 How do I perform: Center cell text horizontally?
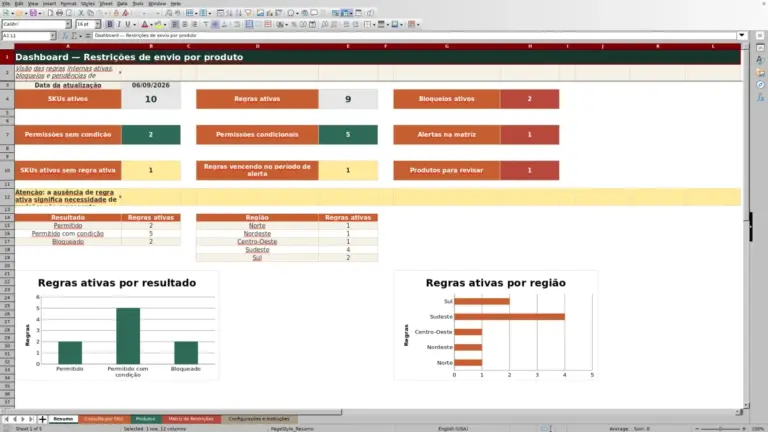click(x=185, y=24)
